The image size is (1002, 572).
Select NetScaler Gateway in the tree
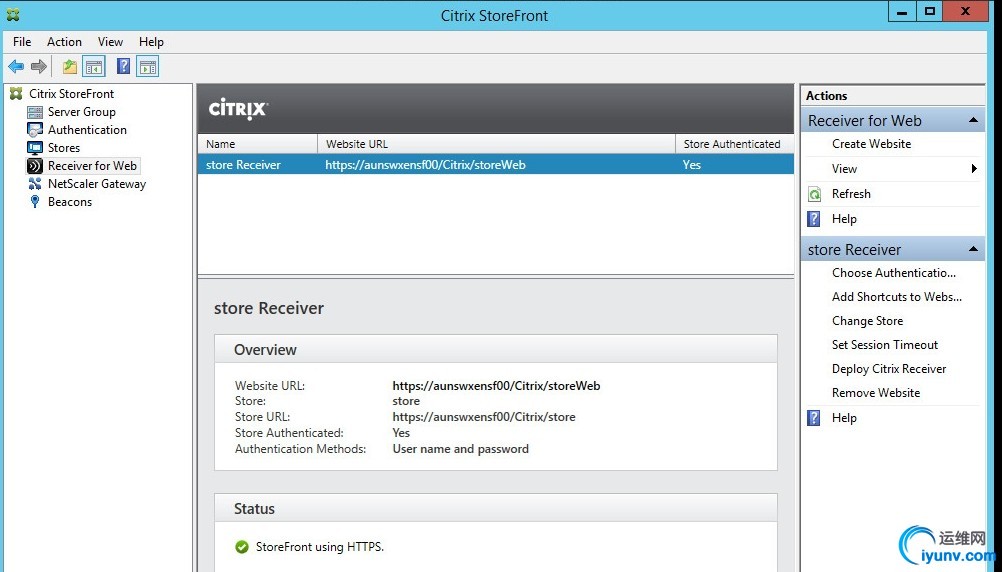[97, 184]
